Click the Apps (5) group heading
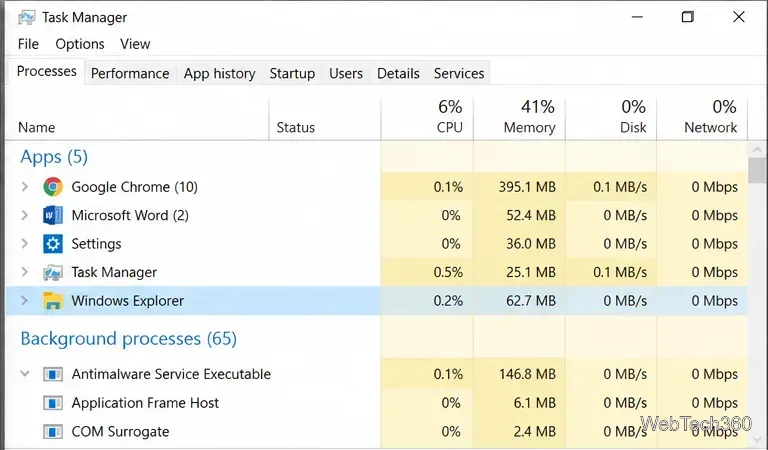The width and height of the screenshot is (768, 450). [x=54, y=157]
